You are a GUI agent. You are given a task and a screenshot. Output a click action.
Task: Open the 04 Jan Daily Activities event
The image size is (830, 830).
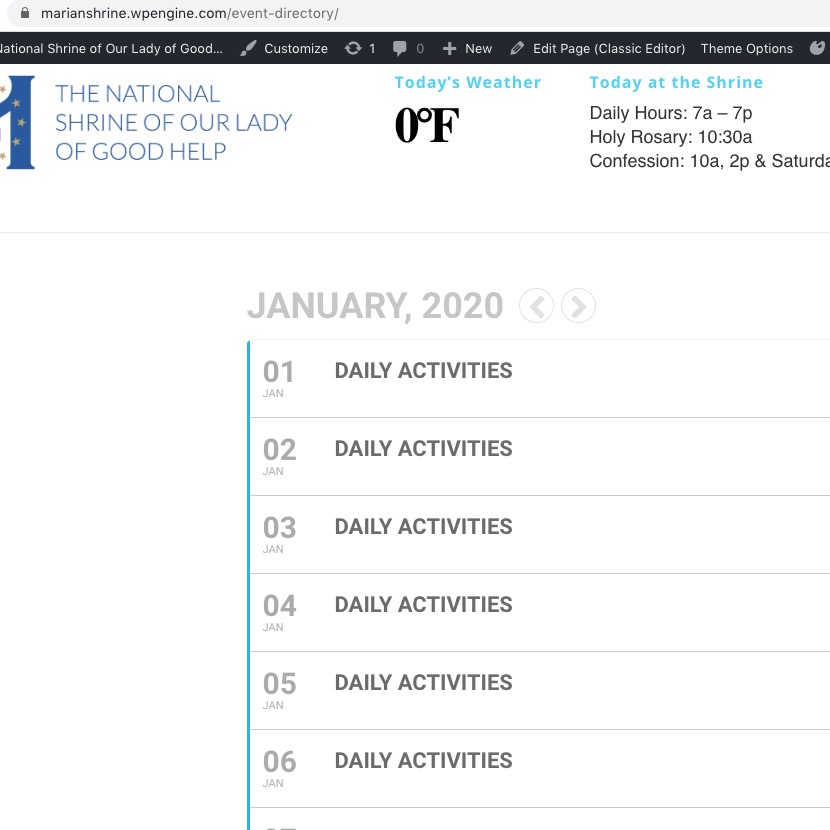(423, 605)
